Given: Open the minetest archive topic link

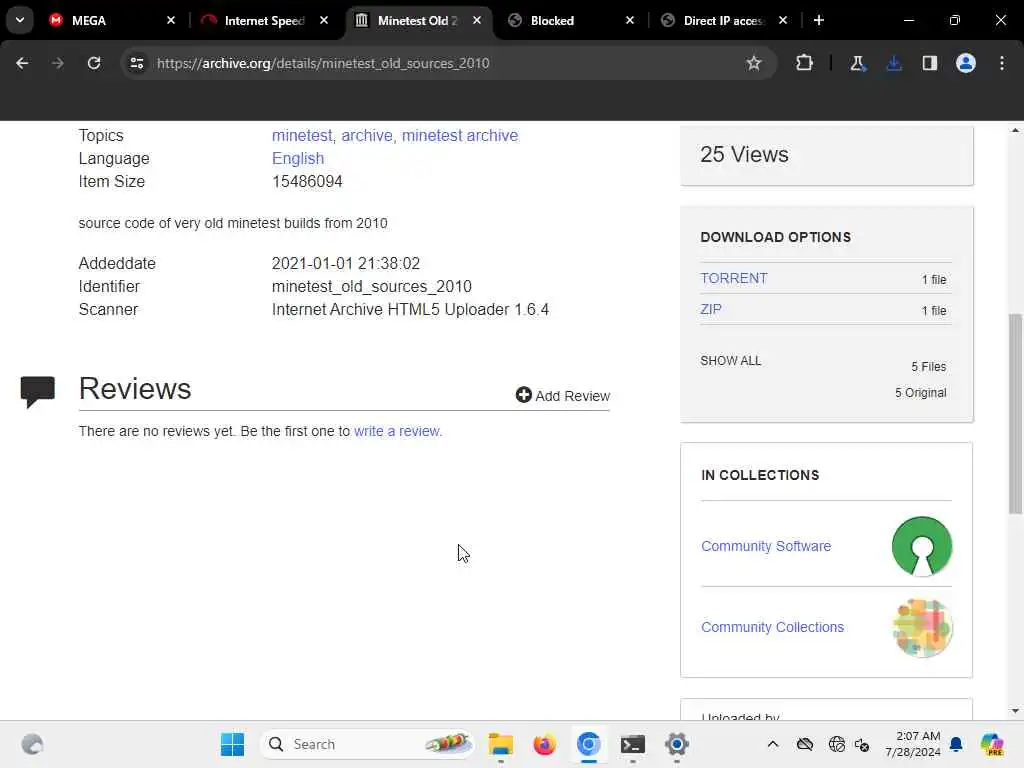Looking at the screenshot, I should [460, 135].
